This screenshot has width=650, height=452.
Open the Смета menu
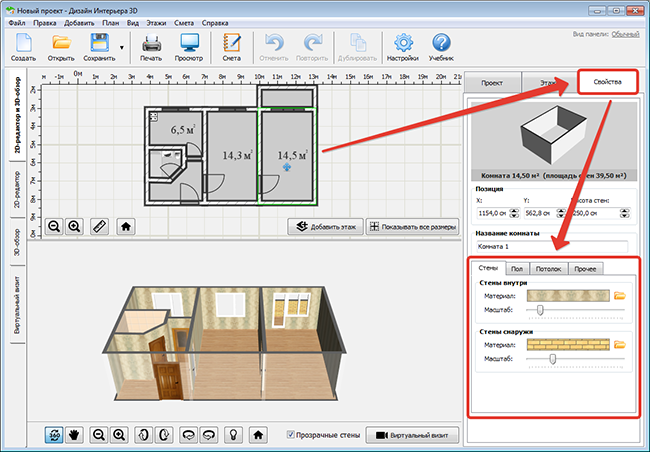point(184,23)
